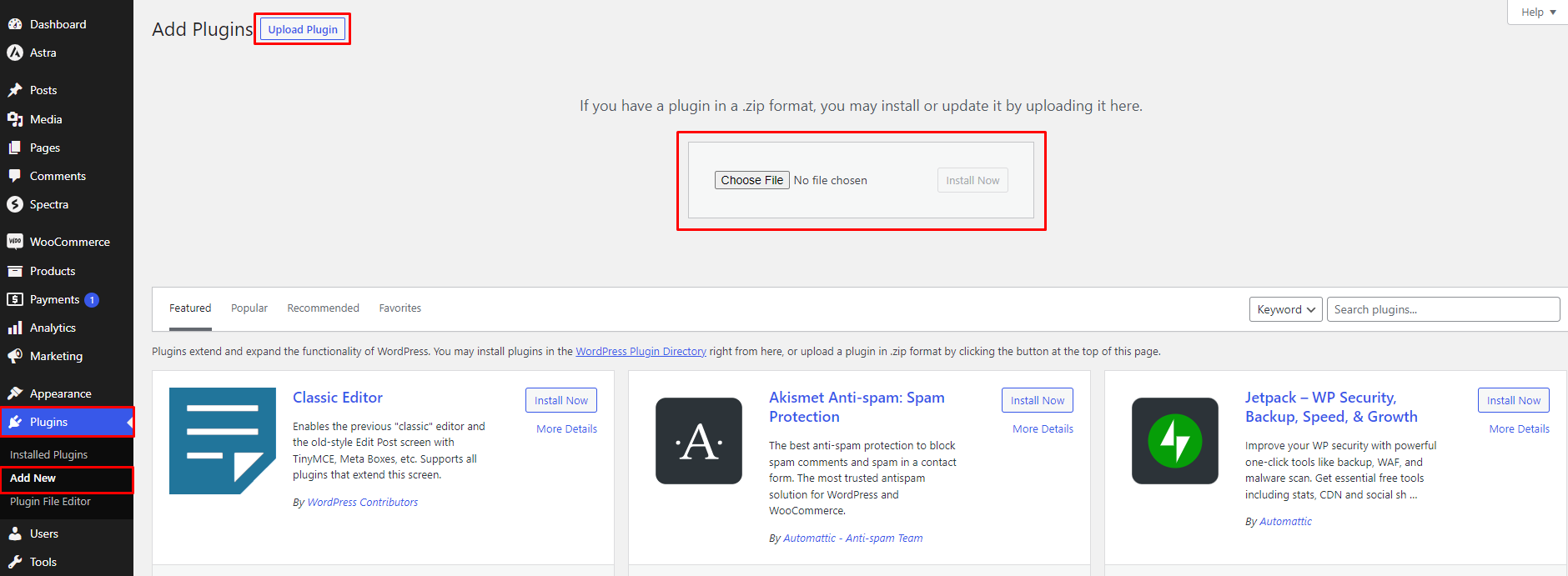The image size is (1568, 576).
Task: Expand the Help dropdown panel
Action: [x=1537, y=13]
